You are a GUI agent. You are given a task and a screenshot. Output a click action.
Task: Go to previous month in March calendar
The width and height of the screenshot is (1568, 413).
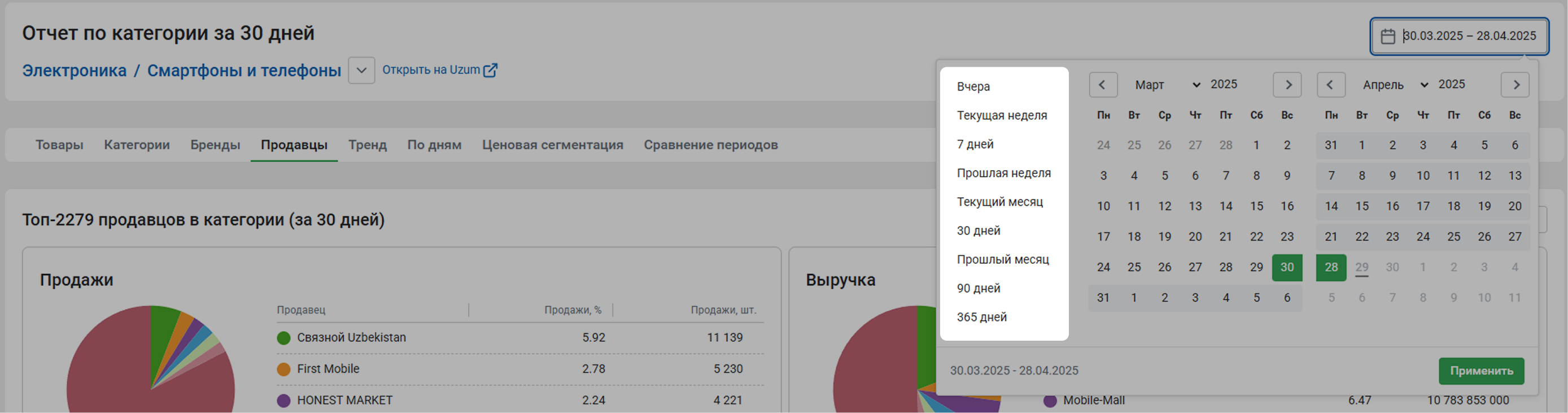(x=1102, y=85)
